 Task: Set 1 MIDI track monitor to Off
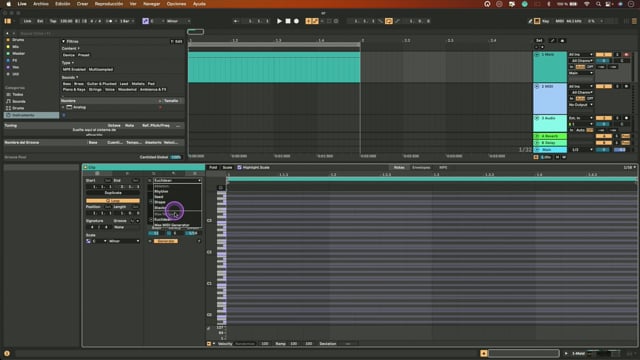pos(590,67)
